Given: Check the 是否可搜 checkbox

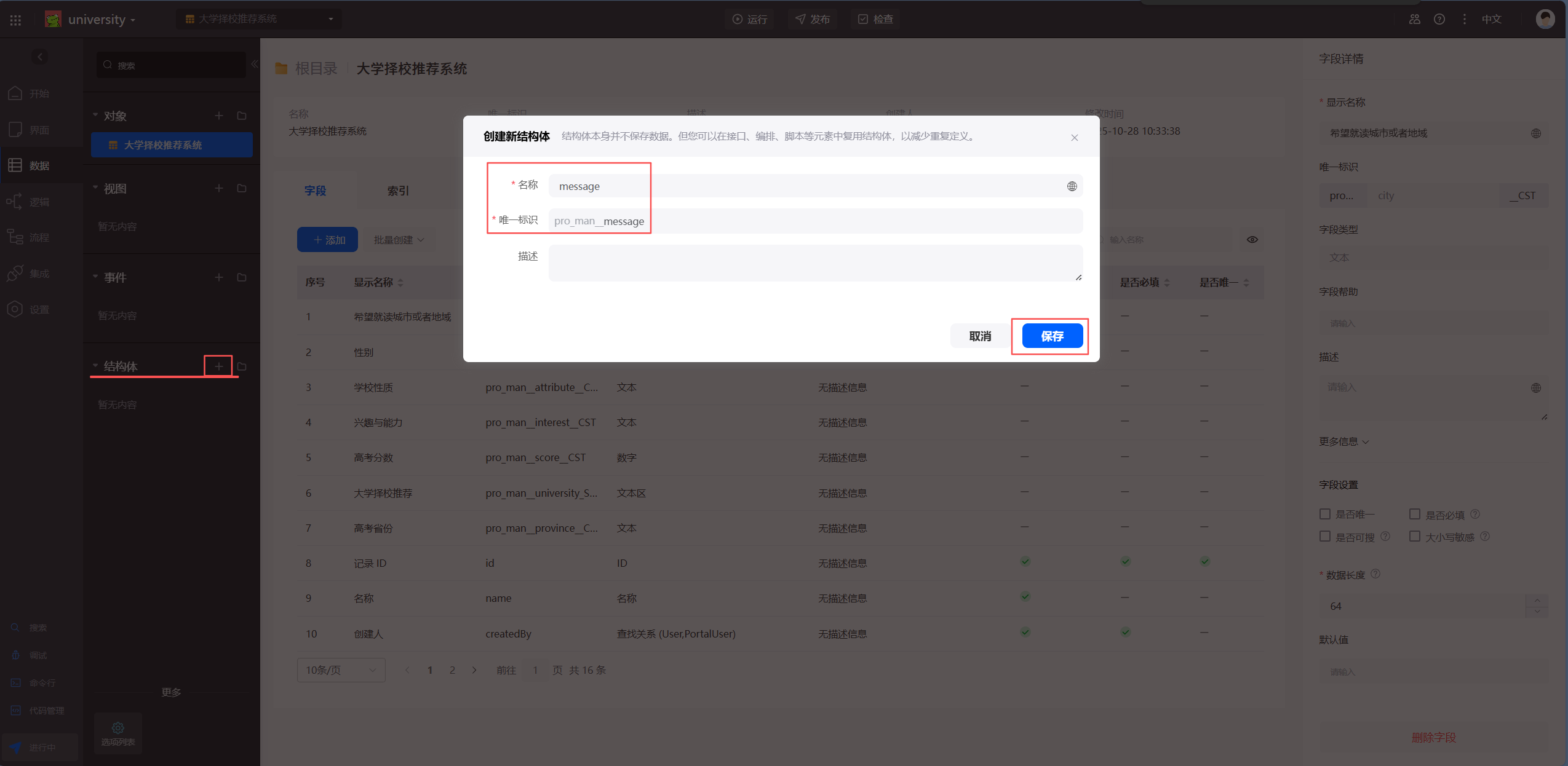Looking at the screenshot, I should (x=1325, y=536).
